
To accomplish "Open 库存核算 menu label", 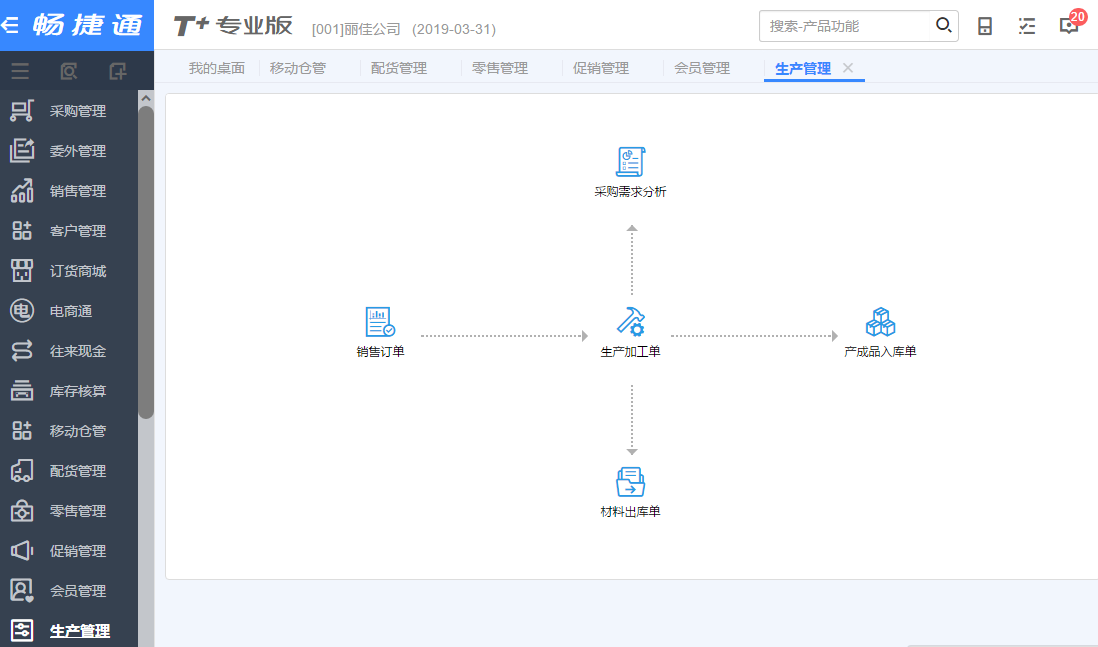I will coord(78,391).
